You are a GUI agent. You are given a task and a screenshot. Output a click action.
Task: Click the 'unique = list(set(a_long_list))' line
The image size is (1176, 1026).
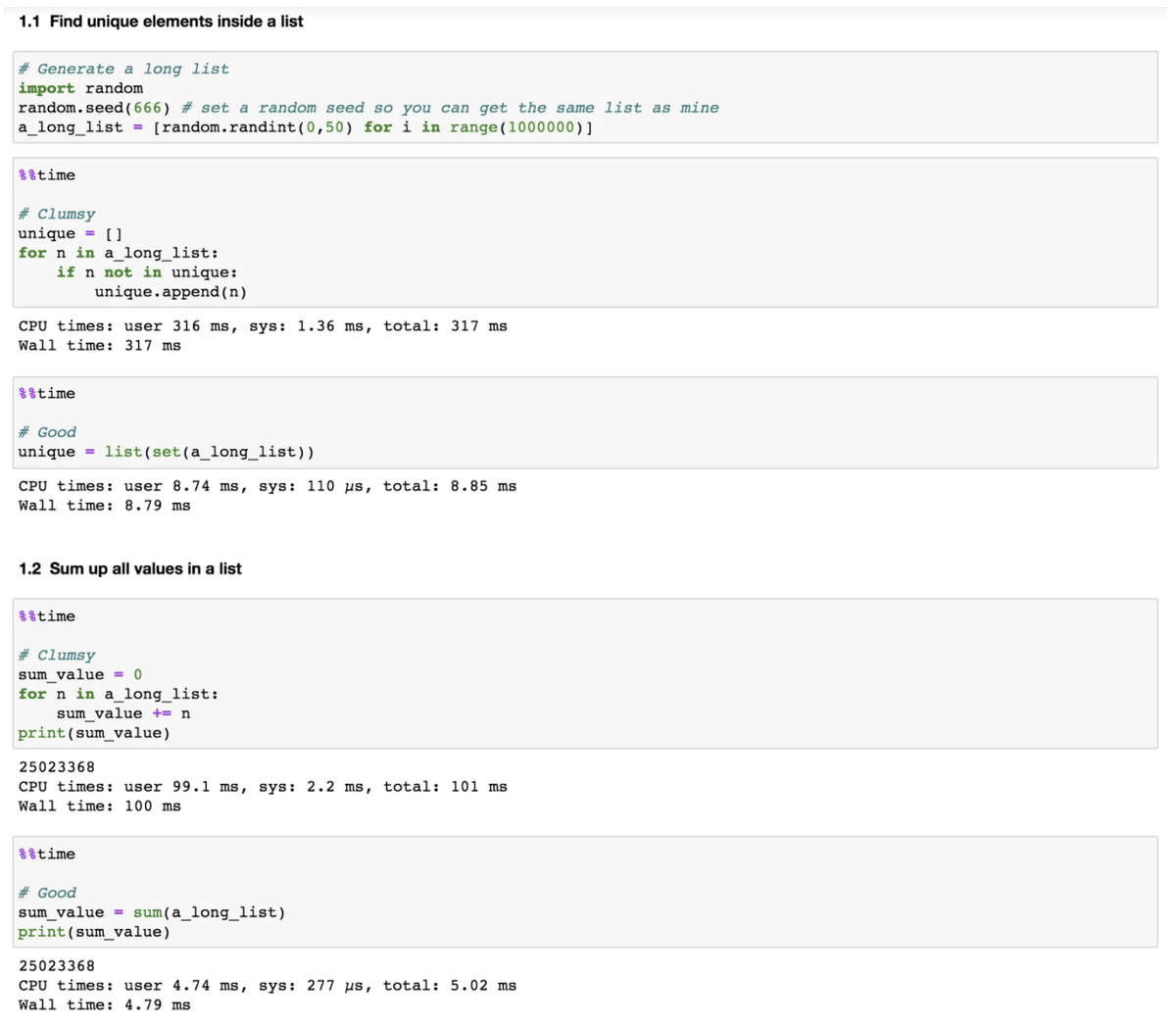[167, 452]
